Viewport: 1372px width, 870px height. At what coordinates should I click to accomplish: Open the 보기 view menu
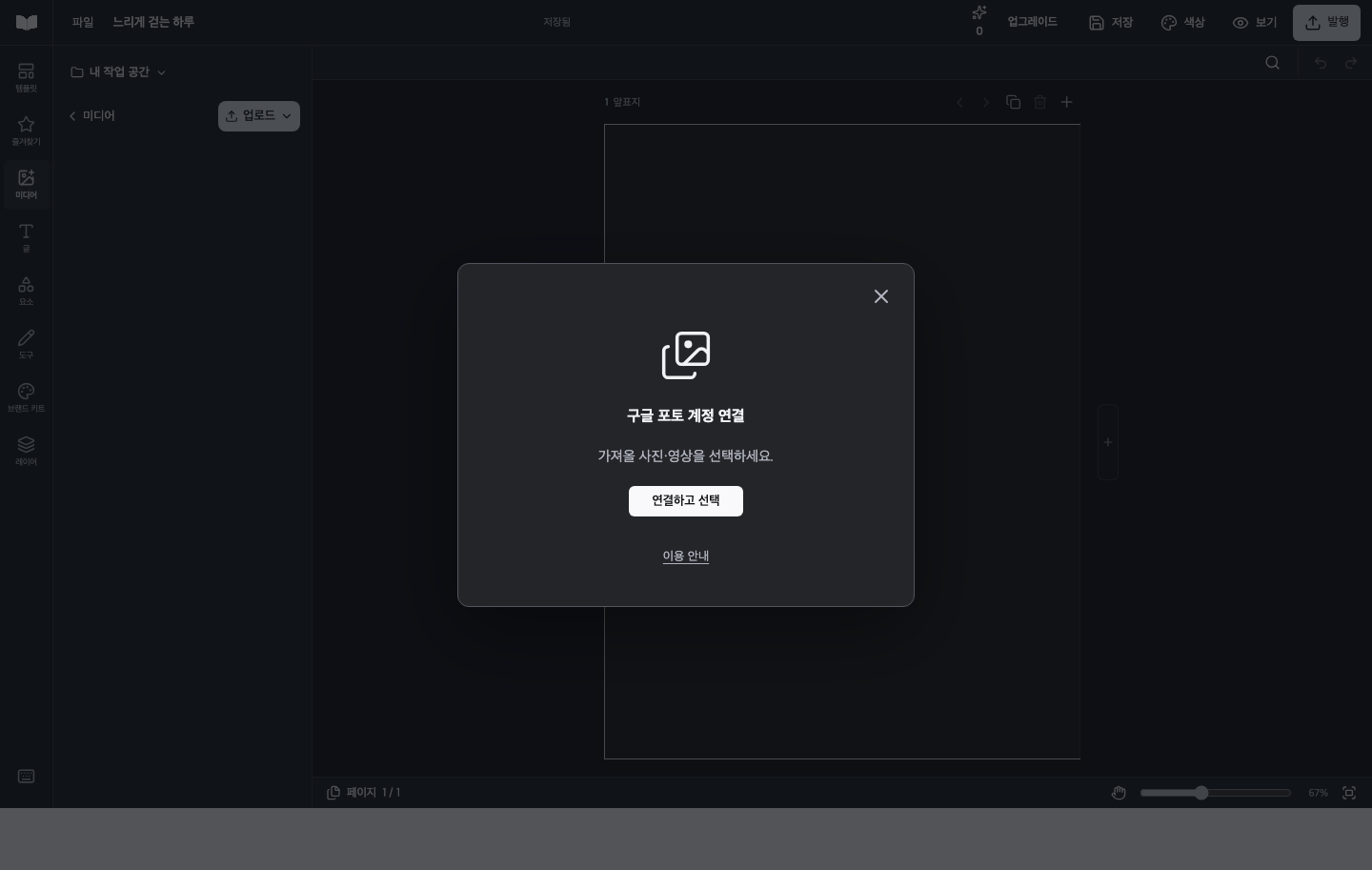[x=1254, y=23]
